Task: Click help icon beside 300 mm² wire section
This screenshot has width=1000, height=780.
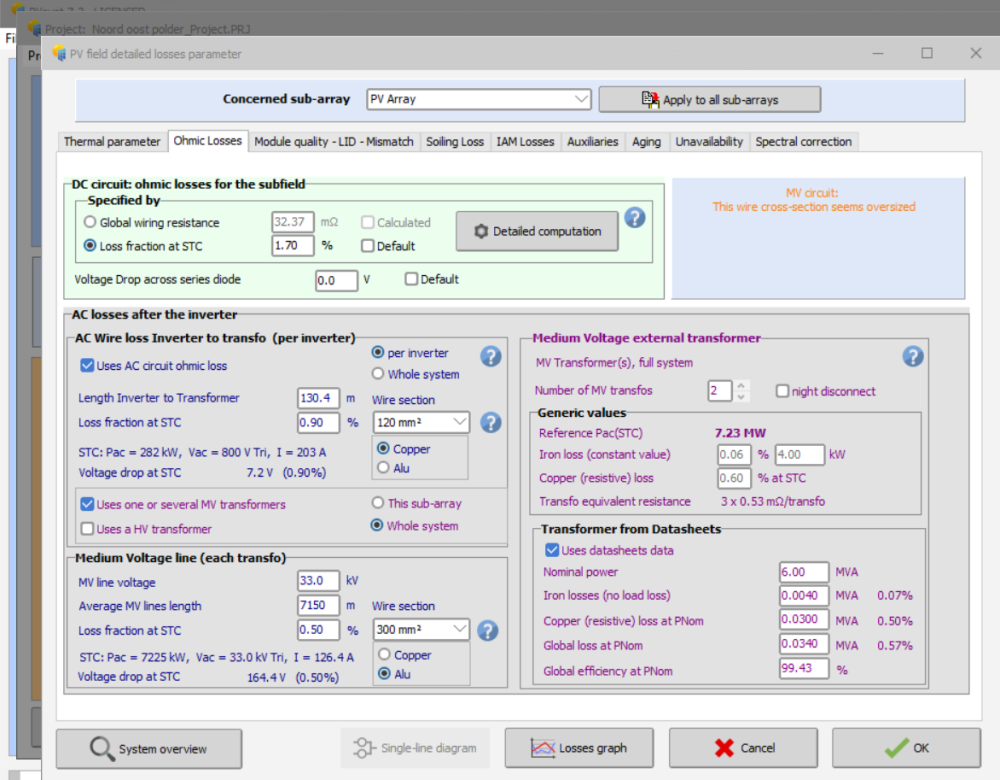Action: (x=487, y=631)
